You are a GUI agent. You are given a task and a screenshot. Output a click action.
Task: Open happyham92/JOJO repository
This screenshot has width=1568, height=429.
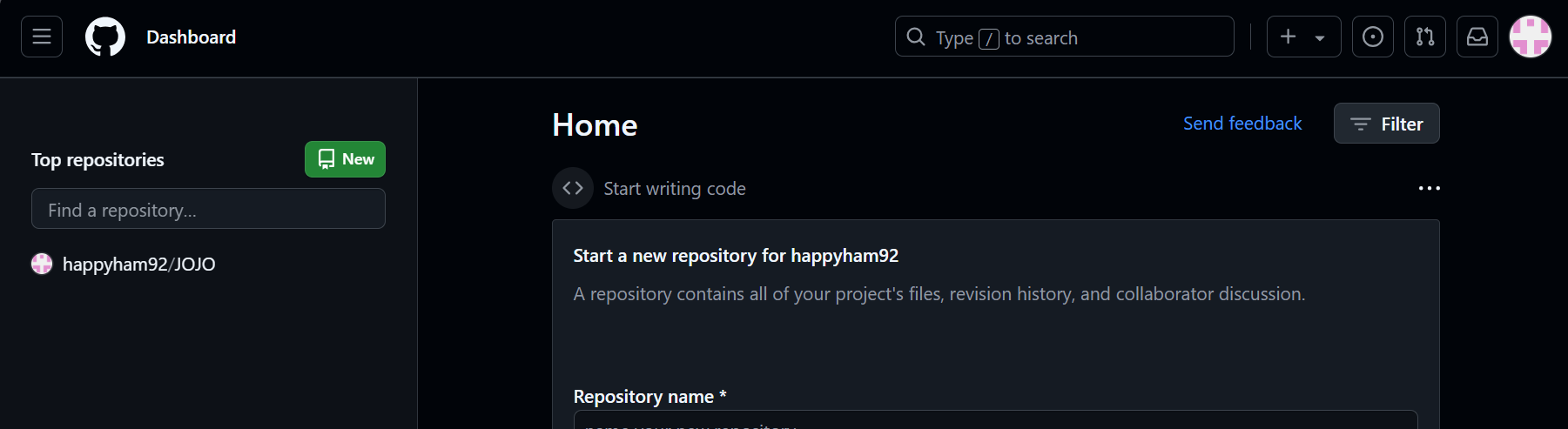click(138, 265)
